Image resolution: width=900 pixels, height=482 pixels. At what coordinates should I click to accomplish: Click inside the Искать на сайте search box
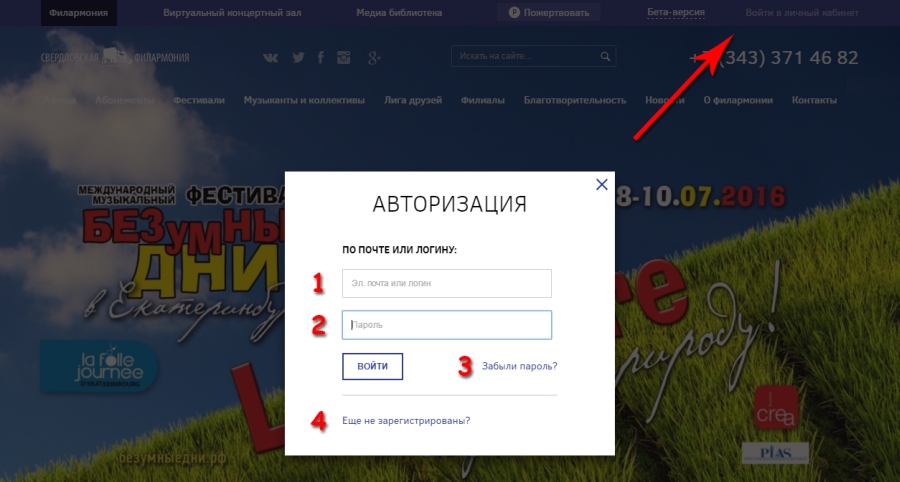525,56
